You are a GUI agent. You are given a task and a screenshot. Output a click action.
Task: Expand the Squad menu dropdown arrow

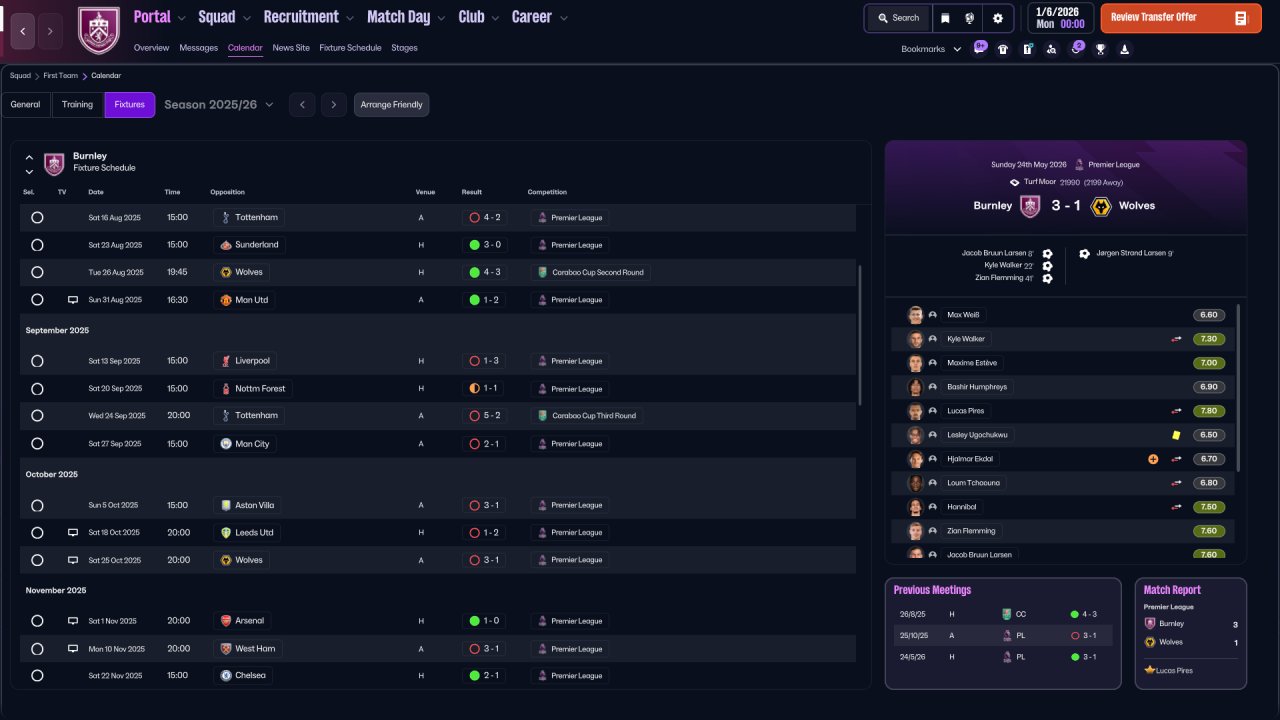click(x=246, y=18)
